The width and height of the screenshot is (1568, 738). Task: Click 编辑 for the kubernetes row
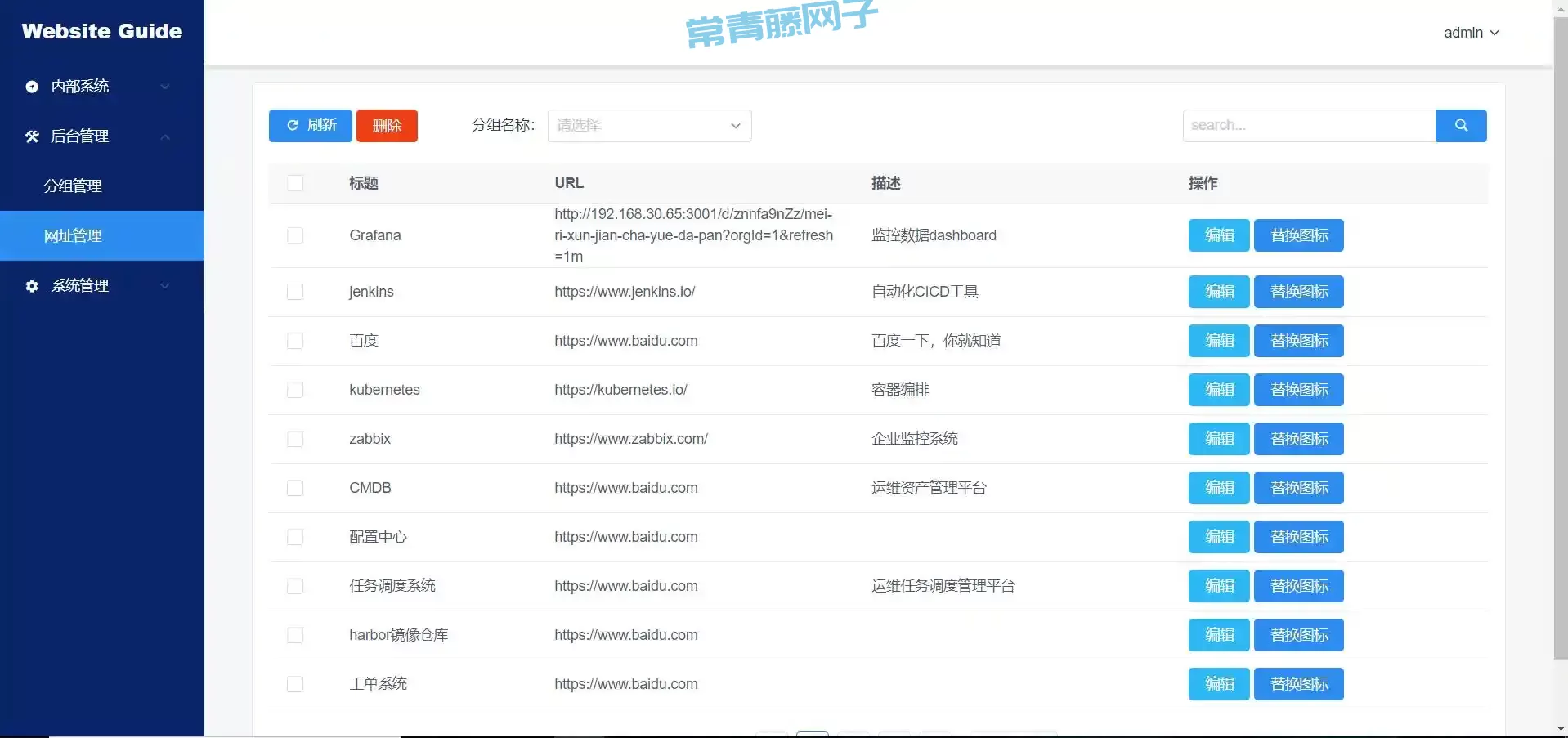[x=1218, y=390]
